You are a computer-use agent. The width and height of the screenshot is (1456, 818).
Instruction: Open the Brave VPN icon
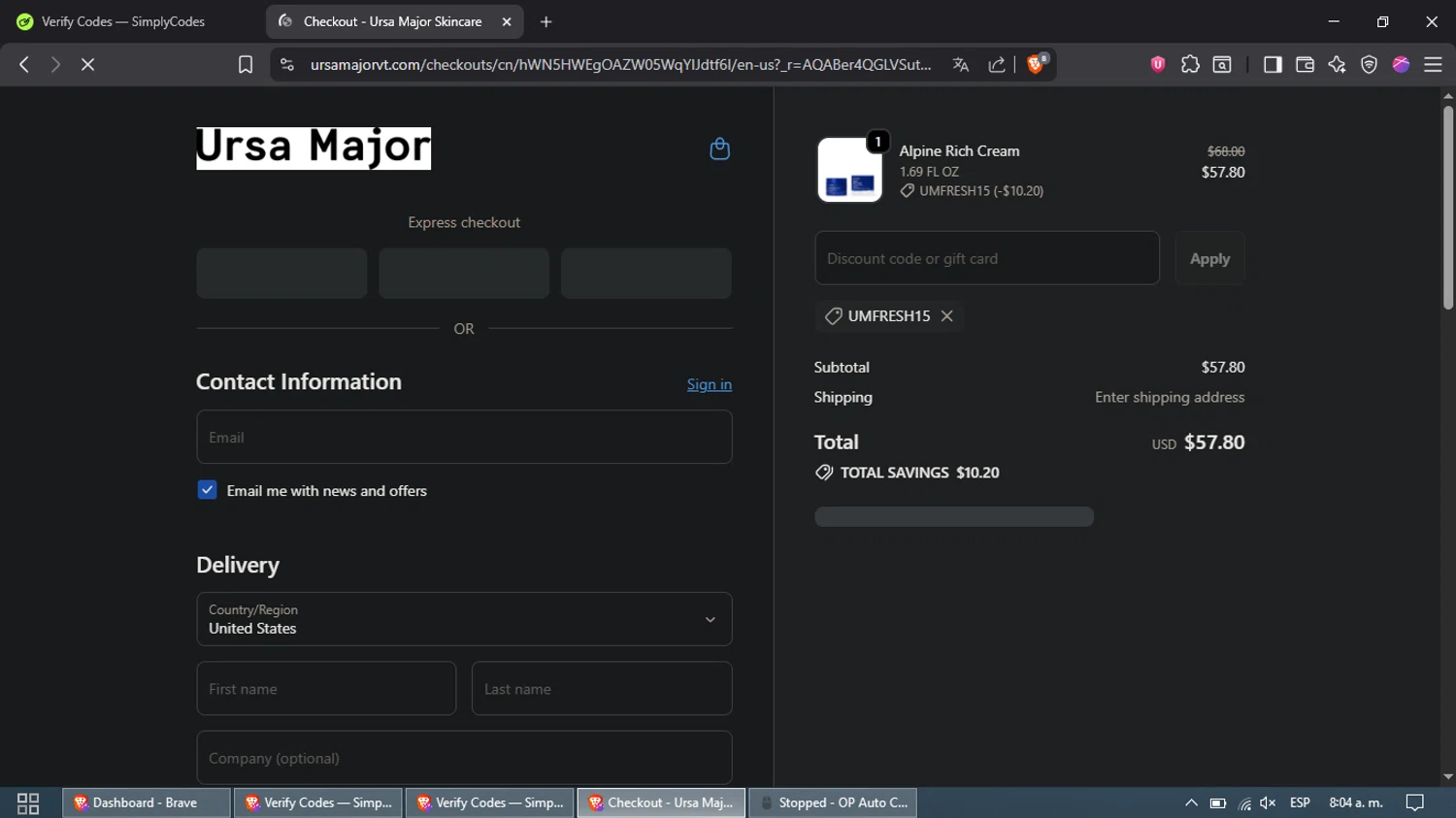point(1369,64)
